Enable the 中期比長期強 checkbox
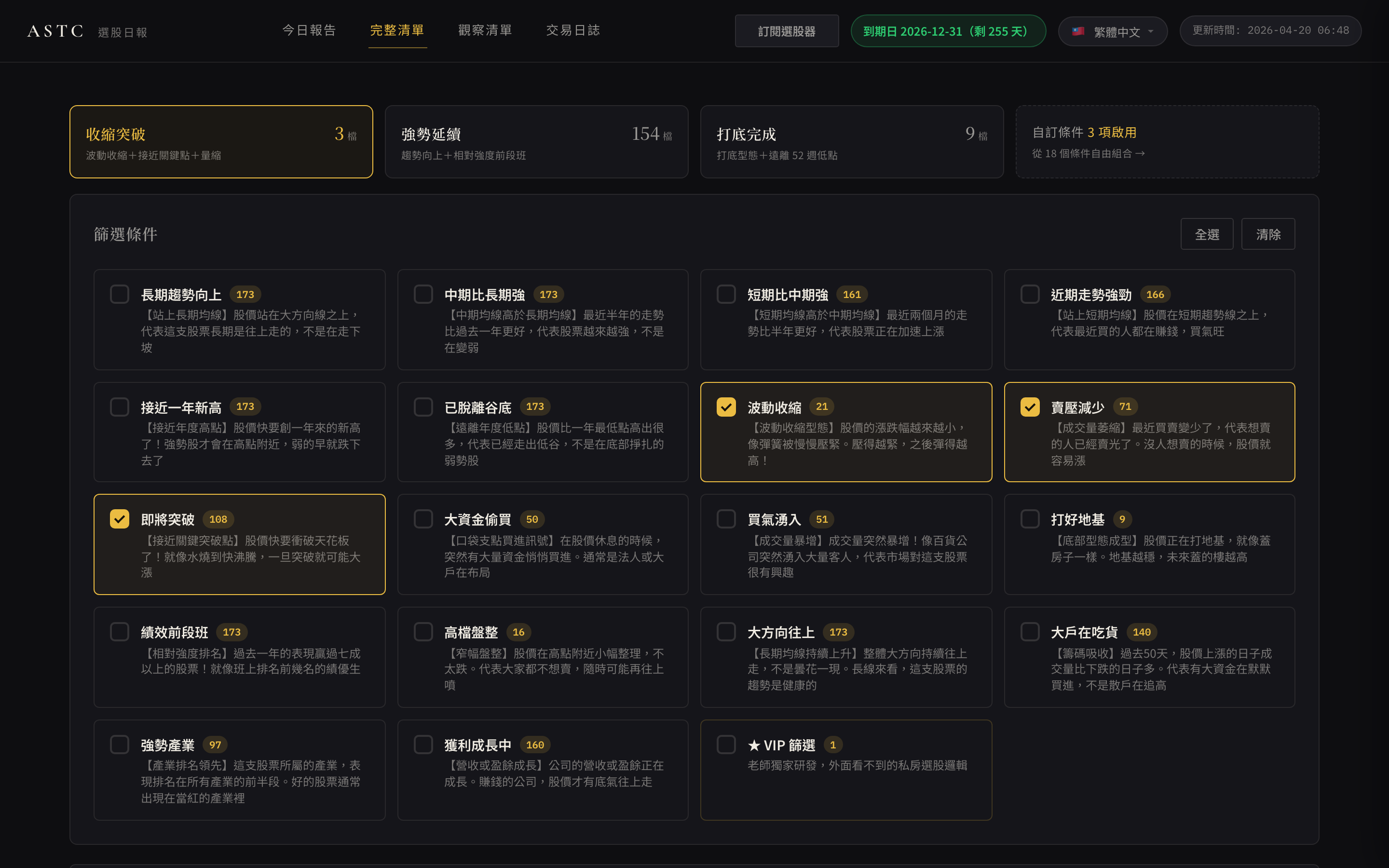Screen dimensions: 1389x868 tap(423, 295)
